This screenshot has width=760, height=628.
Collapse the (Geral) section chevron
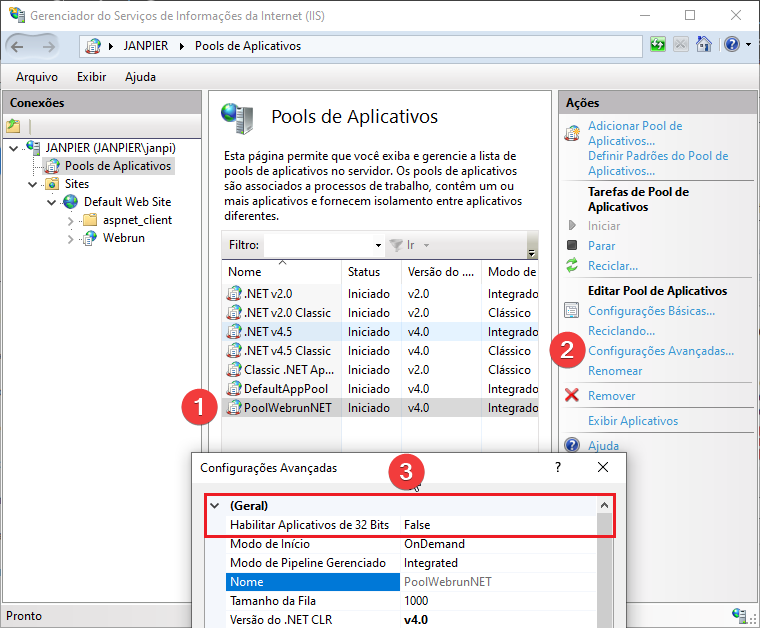215,505
